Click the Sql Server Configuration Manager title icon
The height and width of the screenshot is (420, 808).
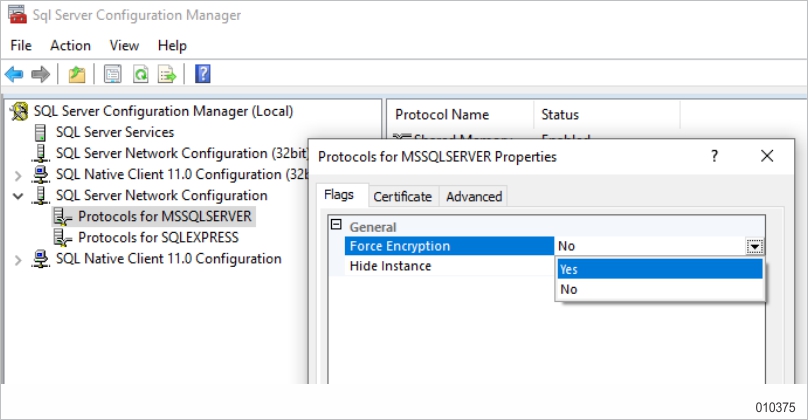(x=17, y=14)
